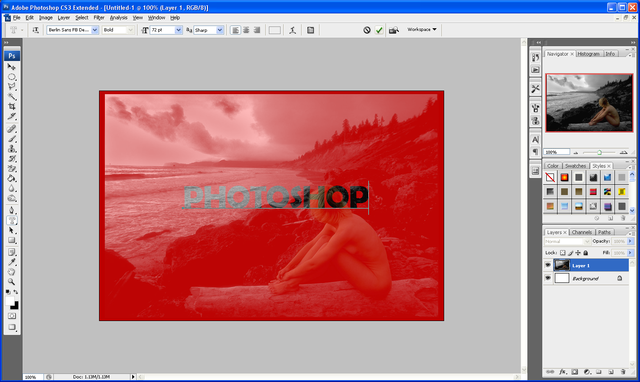The height and width of the screenshot is (382, 640).
Task: Select the Path Selection tool
Action: [x=12, y=231]
